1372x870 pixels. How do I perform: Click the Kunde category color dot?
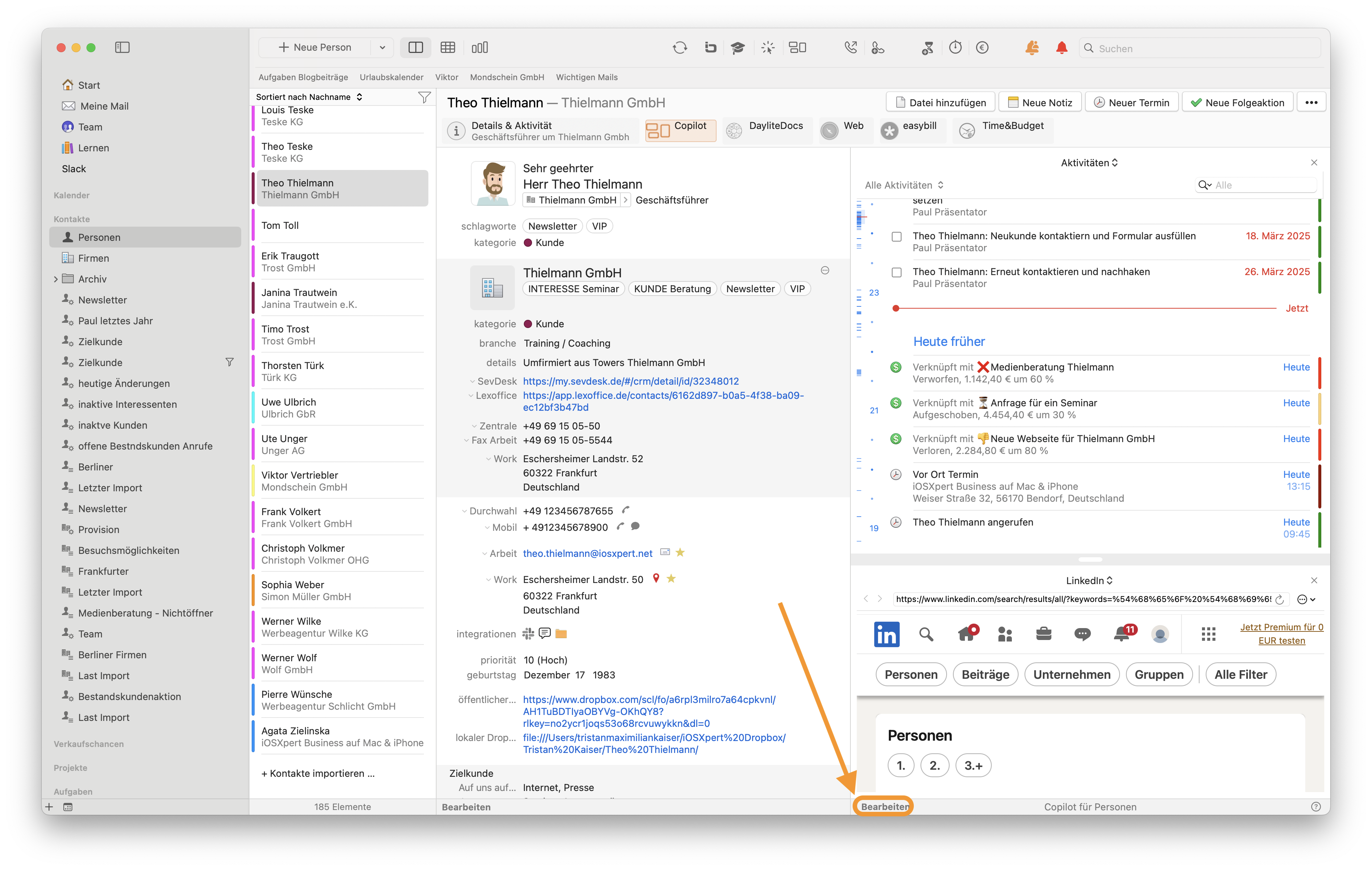[528, 243]
